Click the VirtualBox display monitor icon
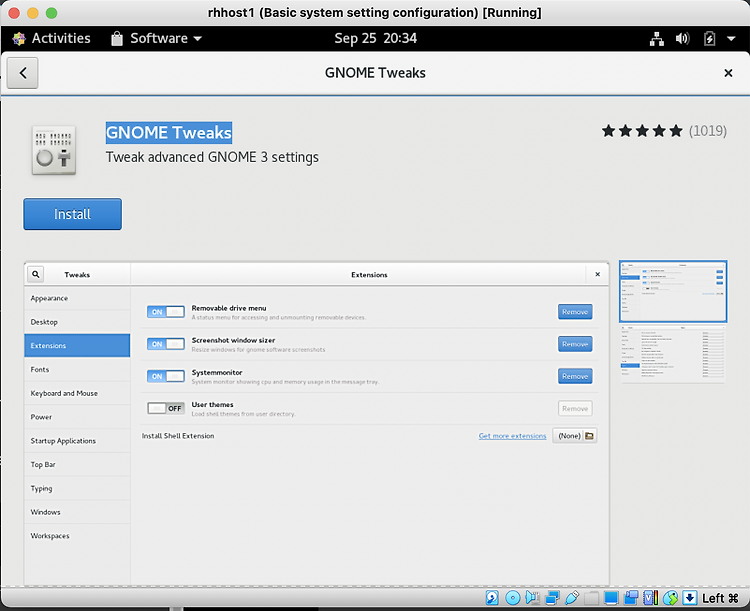 tap(611, 598)
